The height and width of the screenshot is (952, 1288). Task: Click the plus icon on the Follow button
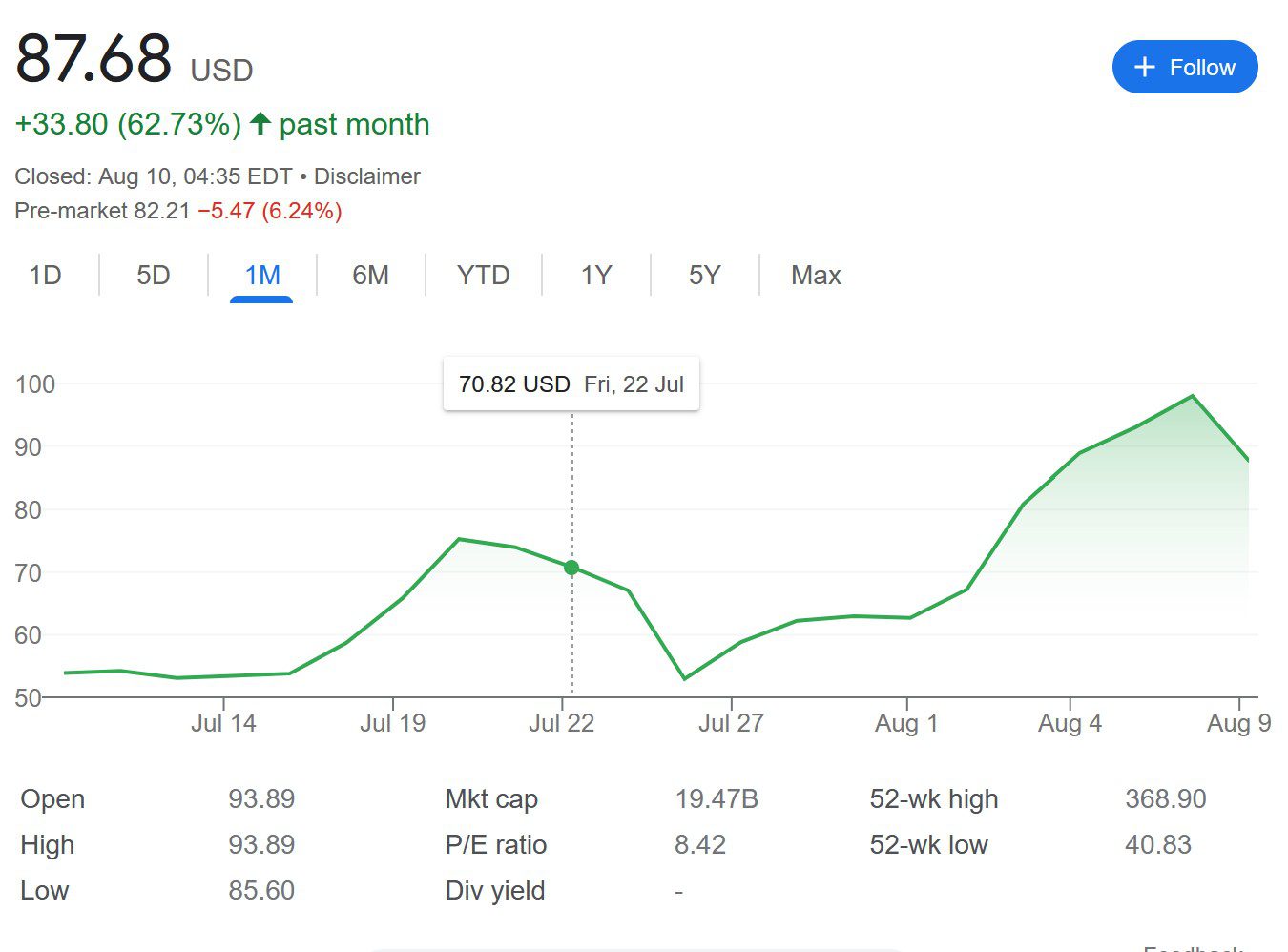click(x=1144, y=67)
